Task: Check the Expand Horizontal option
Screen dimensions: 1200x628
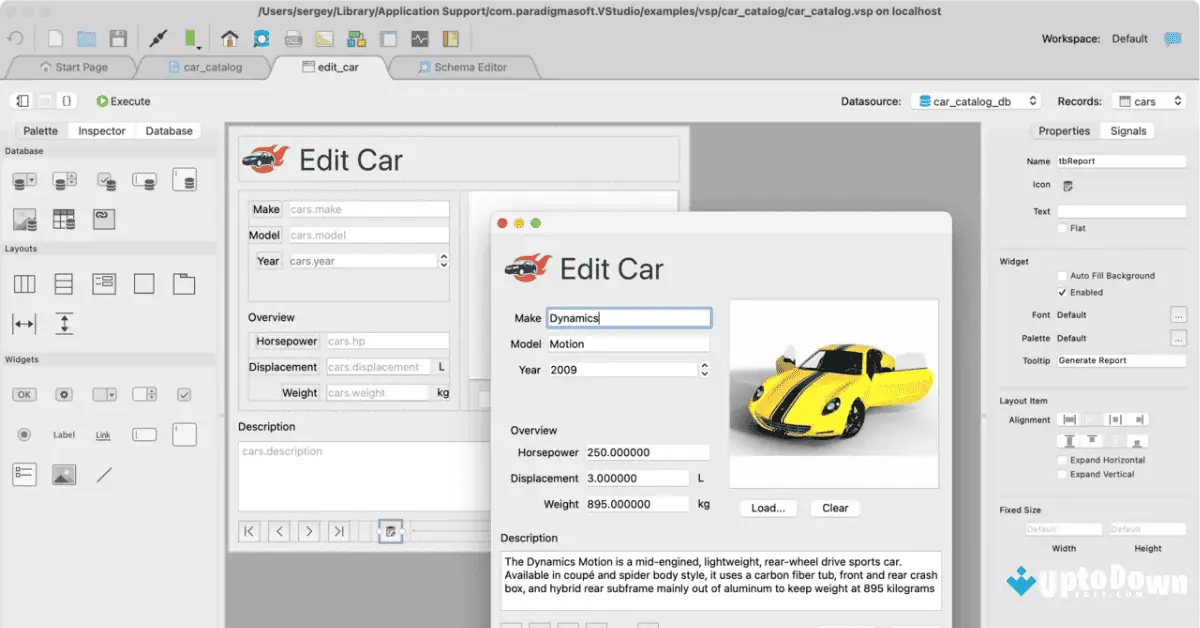Action: (1062, 460)
